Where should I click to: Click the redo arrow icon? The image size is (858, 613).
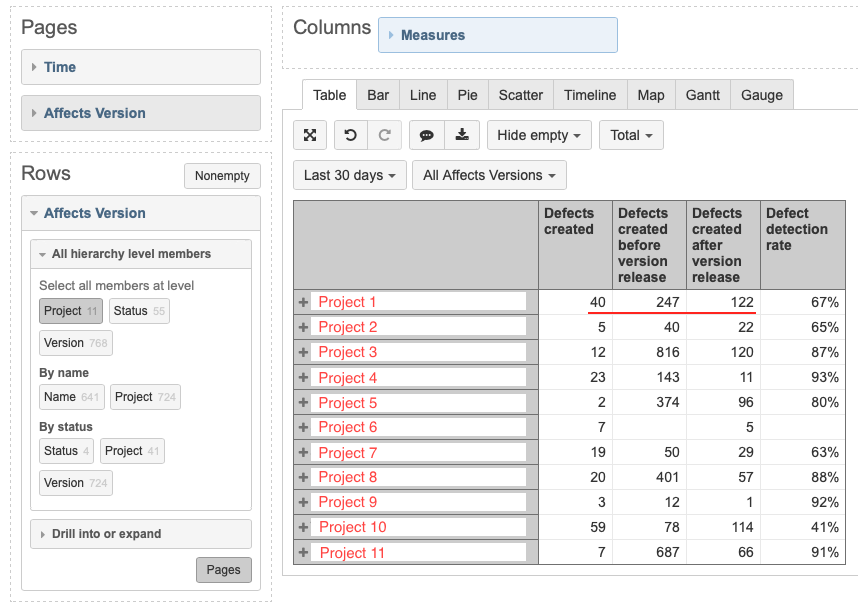pos(385,135)
